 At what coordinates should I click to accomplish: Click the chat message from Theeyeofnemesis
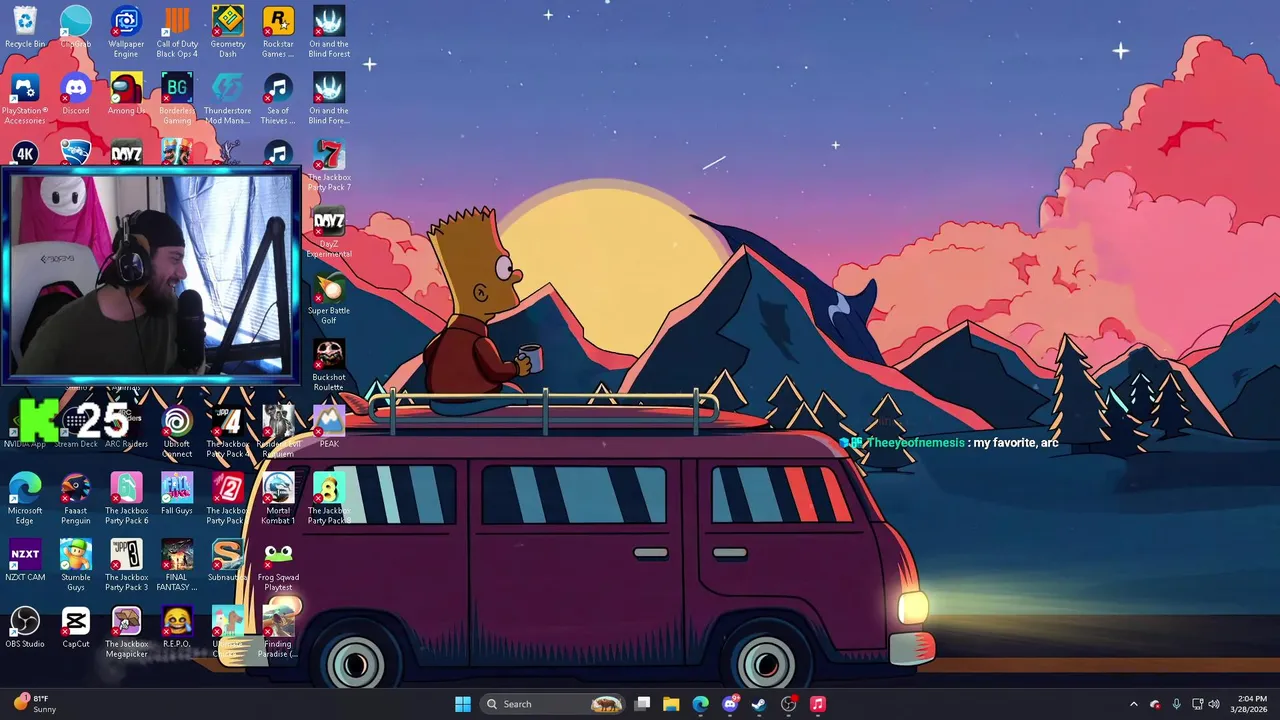click(950, 443)
